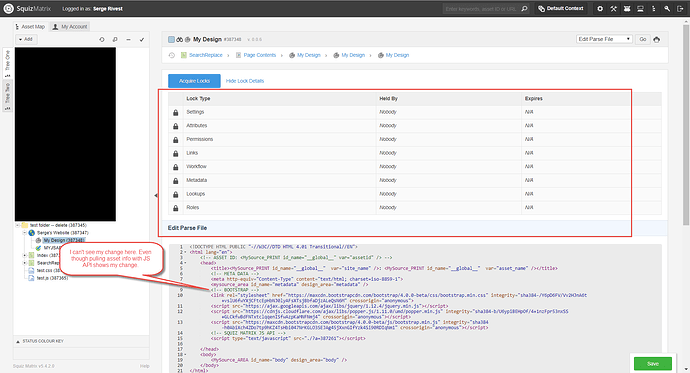Expand the Status Colour Key section
Viewport: 690px width, 373px height.
[40, 341]
